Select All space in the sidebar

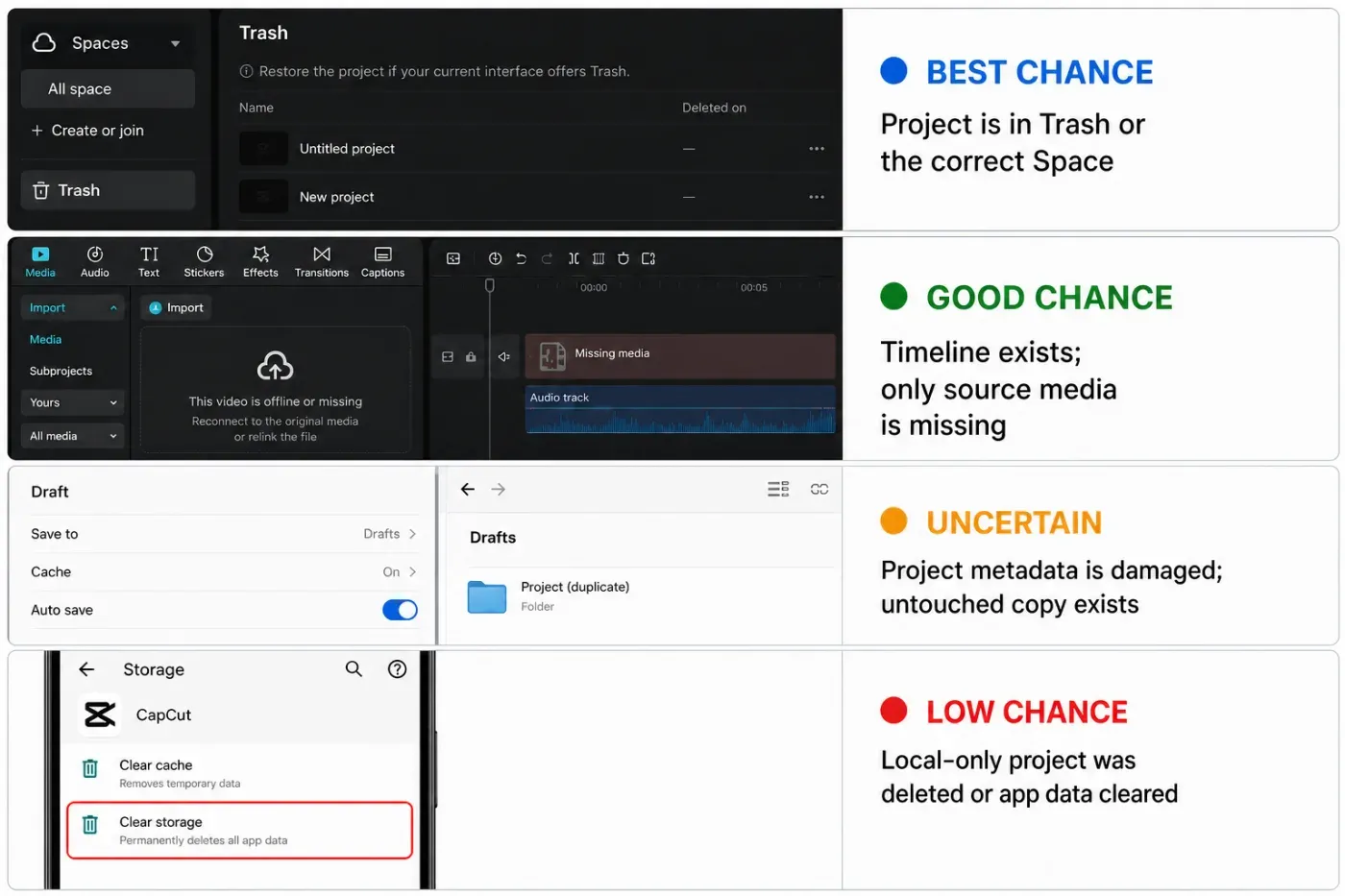point(108,88)
